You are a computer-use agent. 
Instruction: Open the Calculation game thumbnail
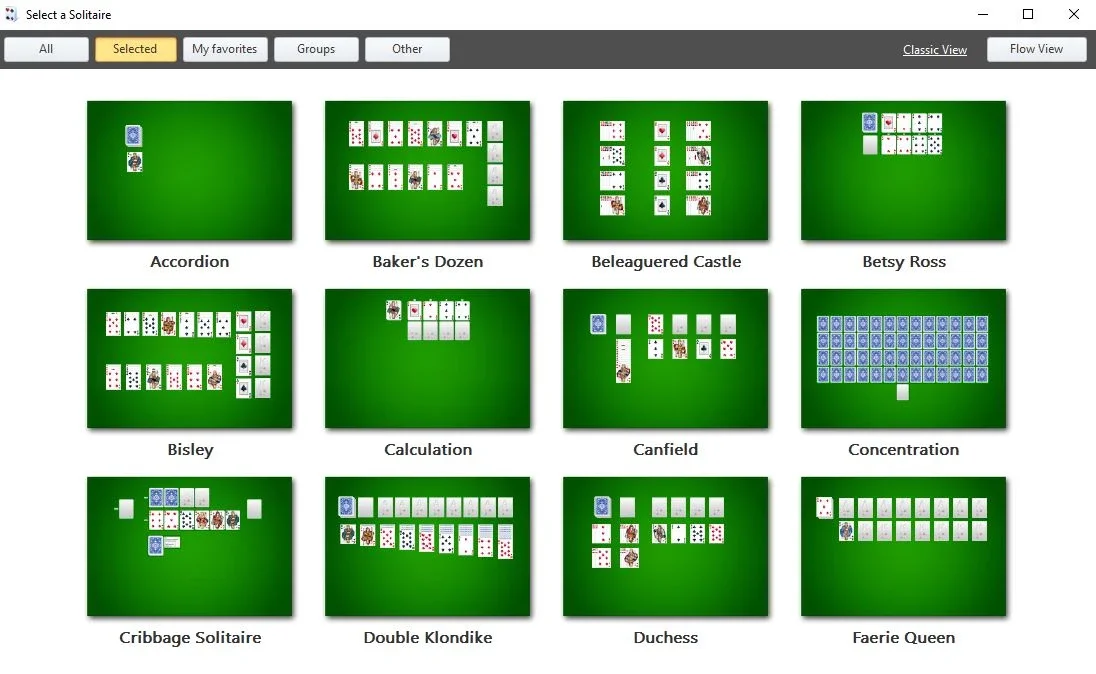coord(427,359)
